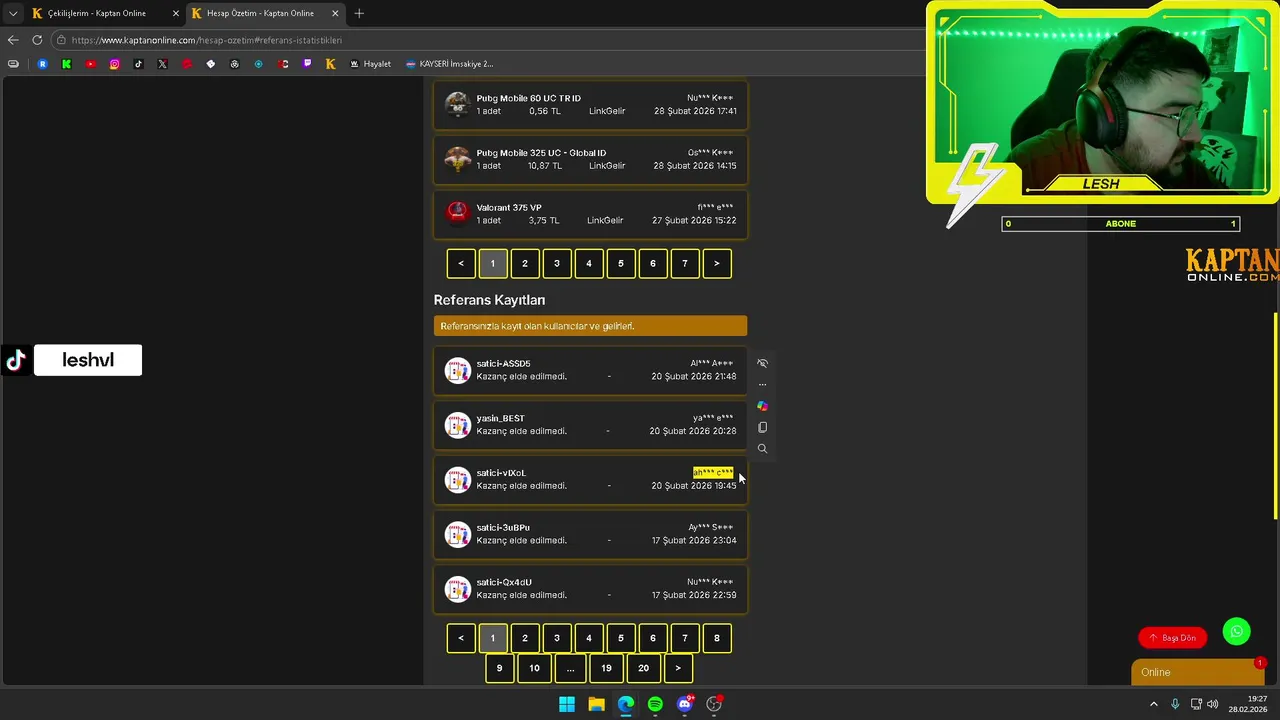The image size is (1280, 720).
Task: Click the ellipsis page button
Action: coord(571,668)
